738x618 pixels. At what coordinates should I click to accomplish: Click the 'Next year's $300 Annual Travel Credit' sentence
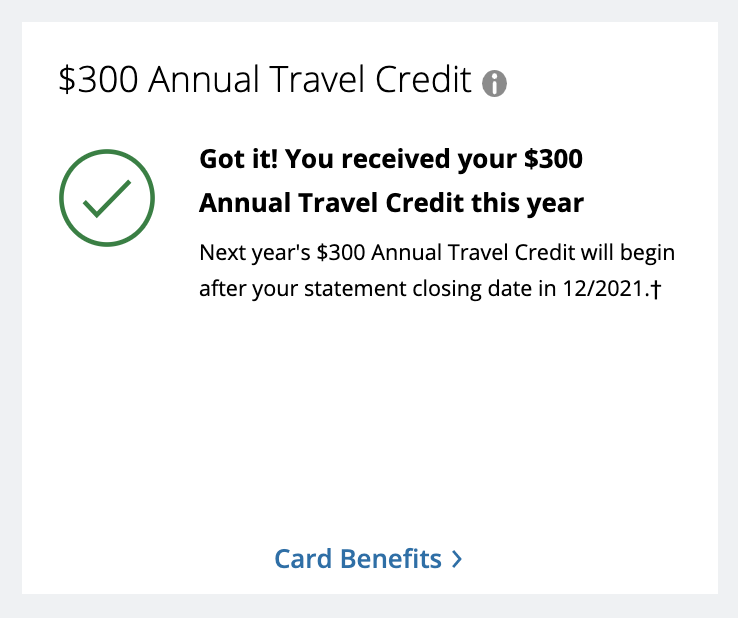387,253
